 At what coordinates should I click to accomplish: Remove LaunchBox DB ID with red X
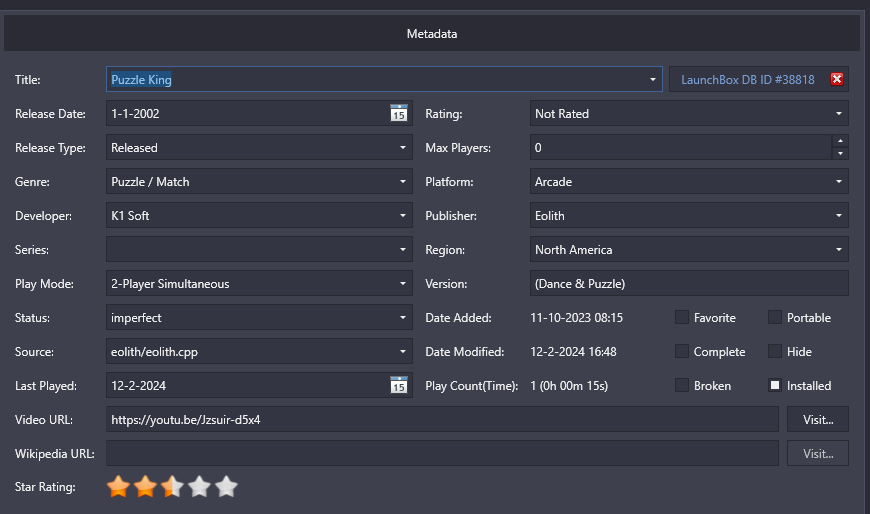click(x=837, y=79)
